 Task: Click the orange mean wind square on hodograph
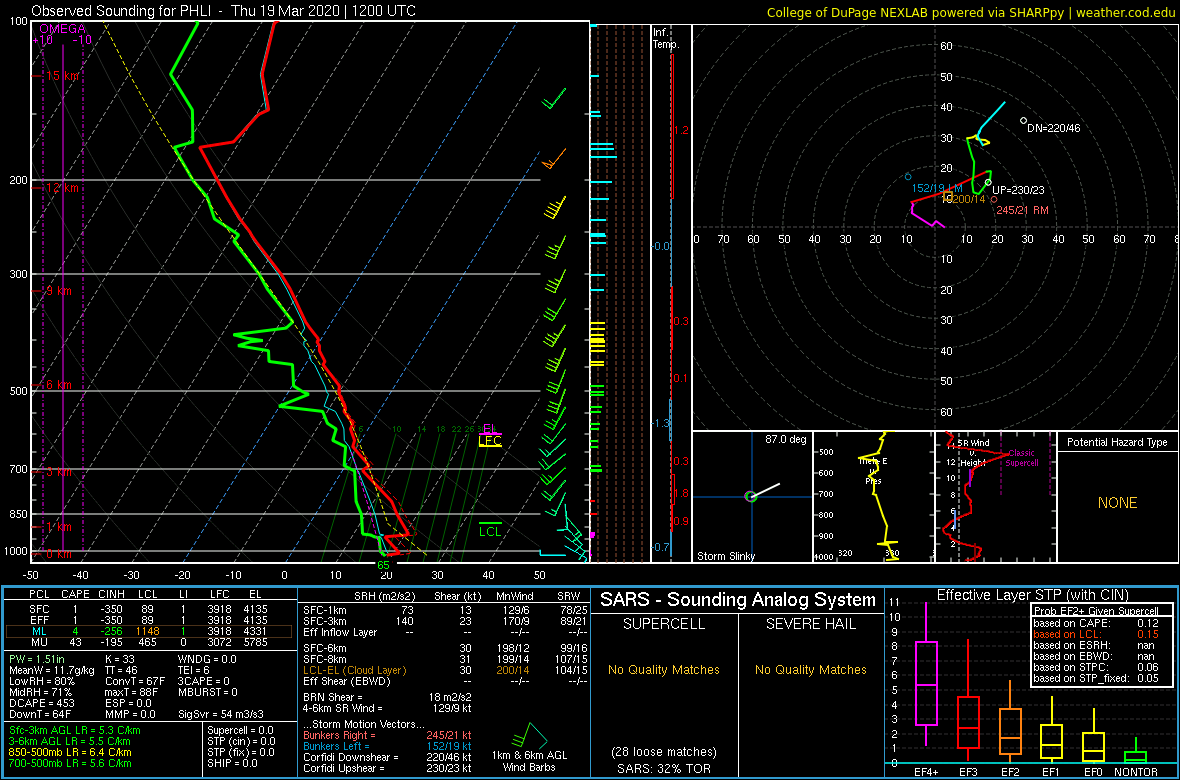[947, 195]
